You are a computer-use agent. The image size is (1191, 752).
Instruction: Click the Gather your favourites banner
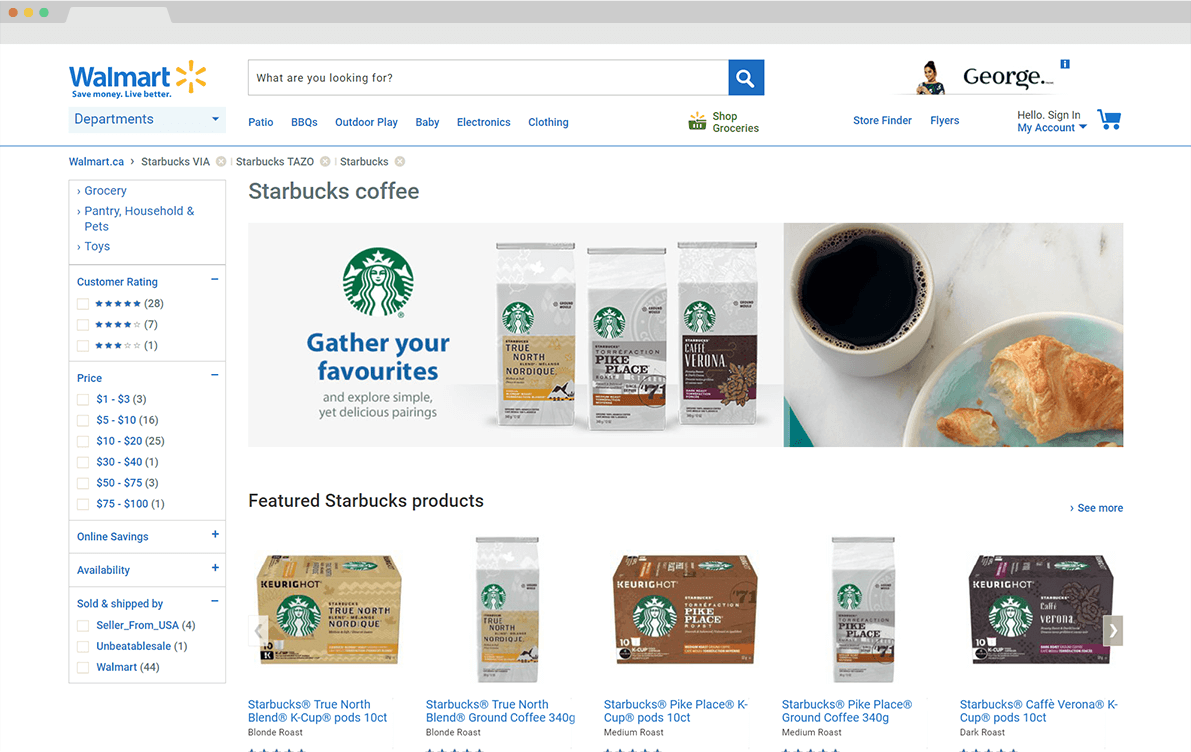685,335
